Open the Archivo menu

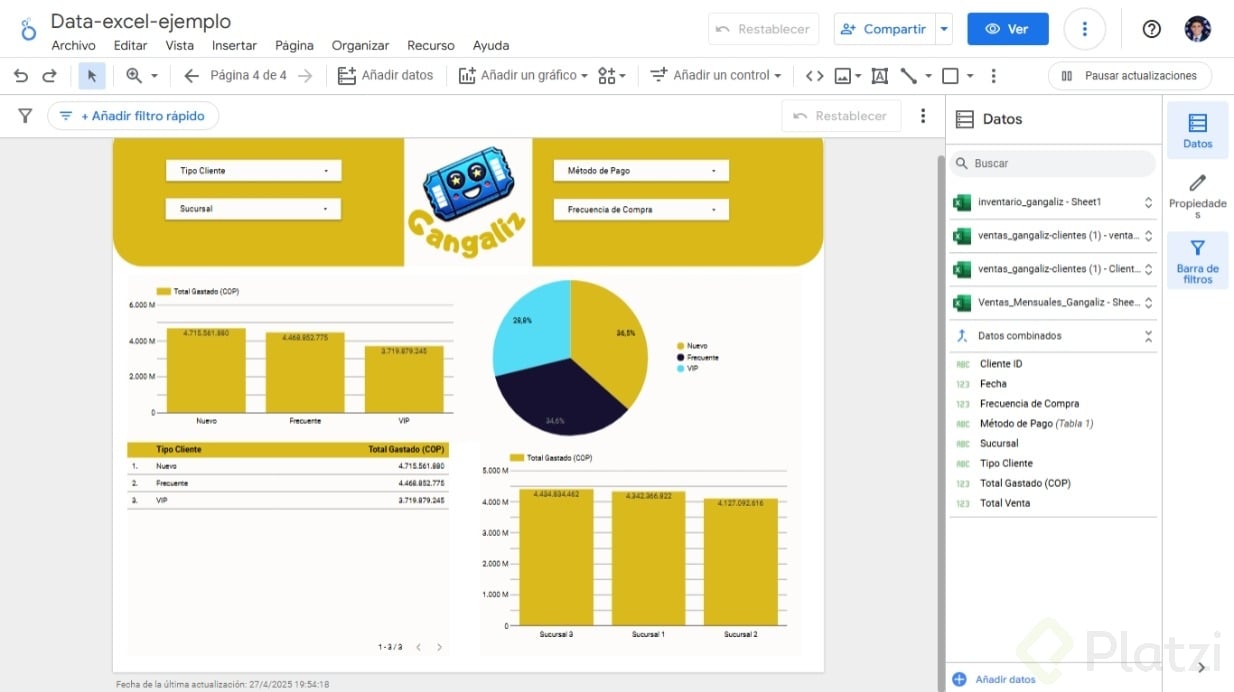click(x=73, y=46)
